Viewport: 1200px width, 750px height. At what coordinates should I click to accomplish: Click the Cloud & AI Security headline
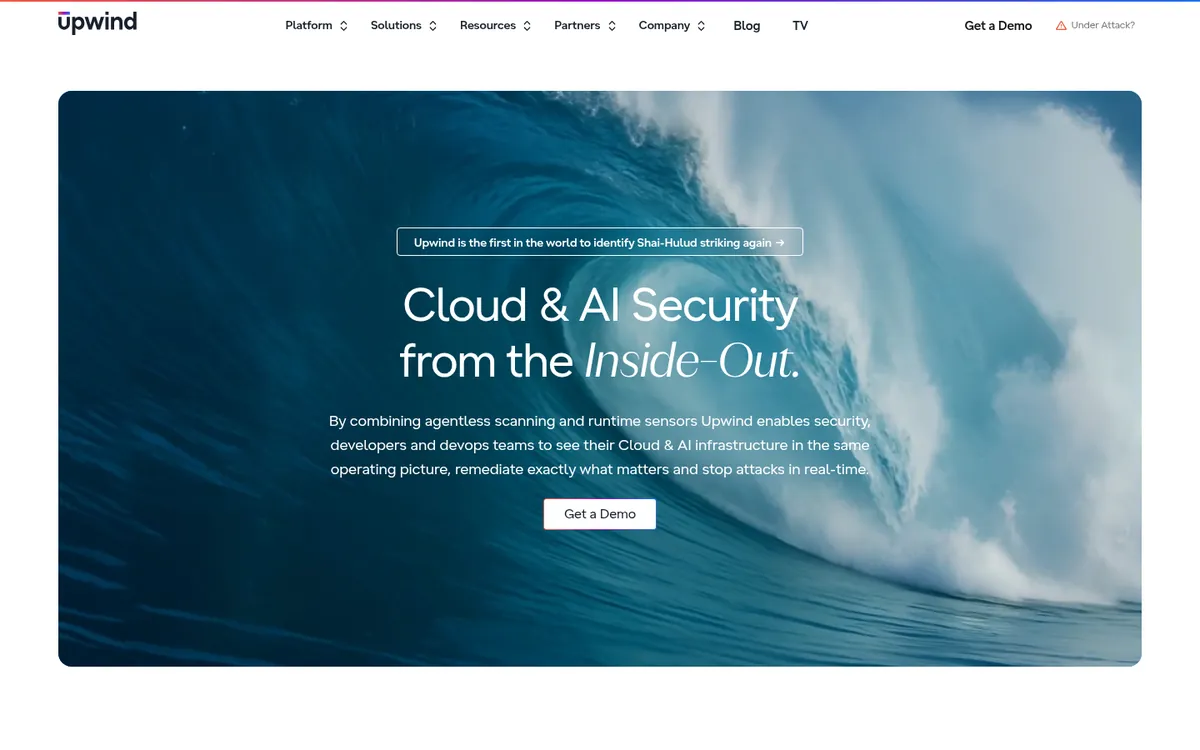(600, 305)
